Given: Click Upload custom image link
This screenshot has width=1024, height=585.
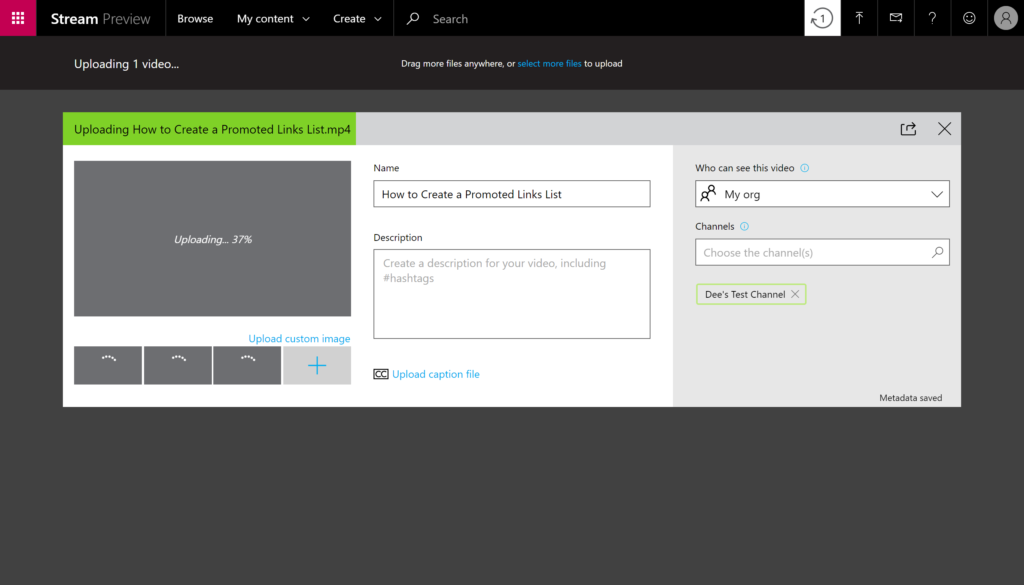Looking at the screenshot, I should [299, 338].
